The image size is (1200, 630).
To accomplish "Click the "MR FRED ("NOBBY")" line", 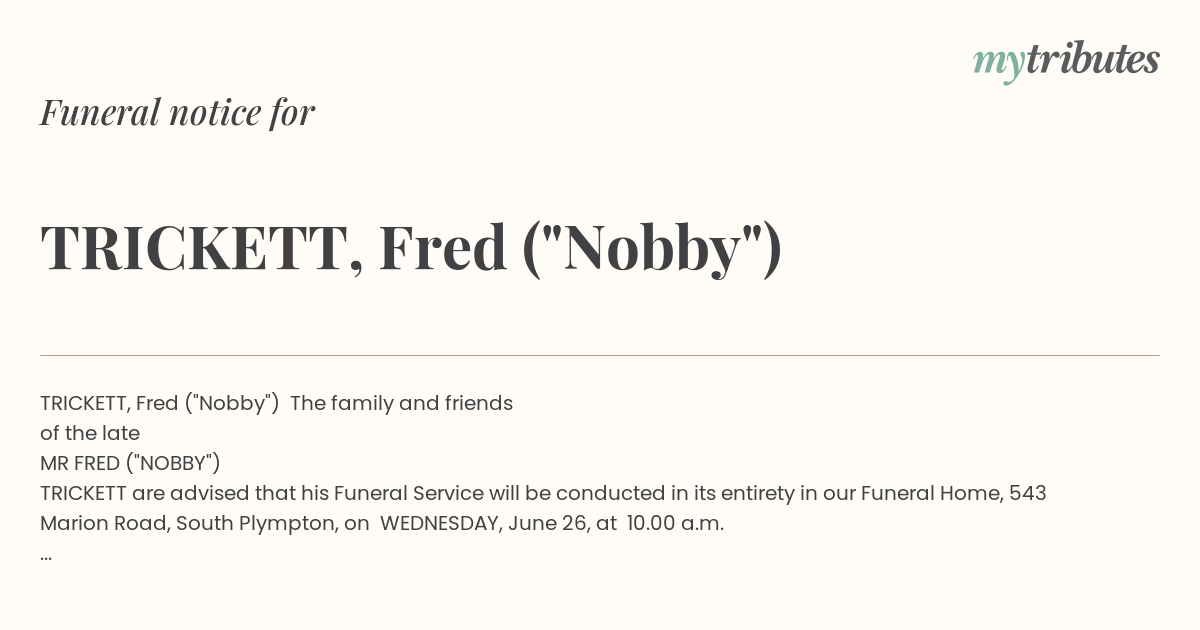I will (x=130, y=463).
